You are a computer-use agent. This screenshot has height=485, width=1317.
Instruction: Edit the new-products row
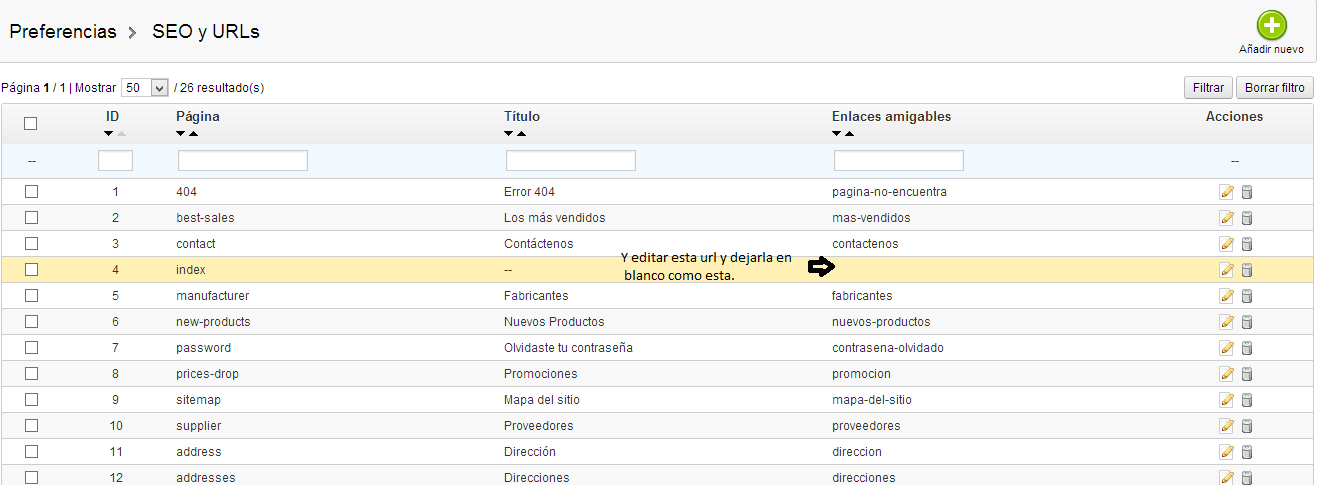point(1227,322)
